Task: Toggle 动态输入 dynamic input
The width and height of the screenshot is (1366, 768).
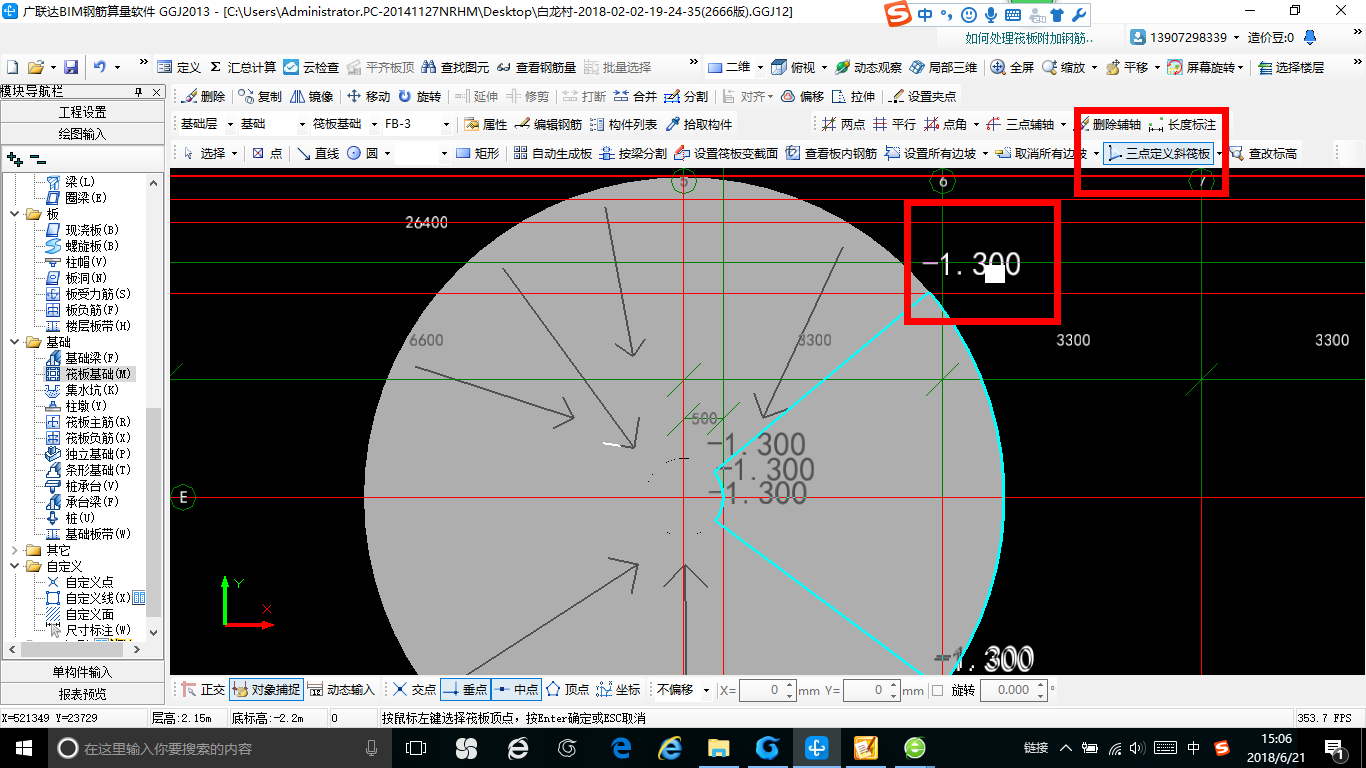Action: [340, 690]
